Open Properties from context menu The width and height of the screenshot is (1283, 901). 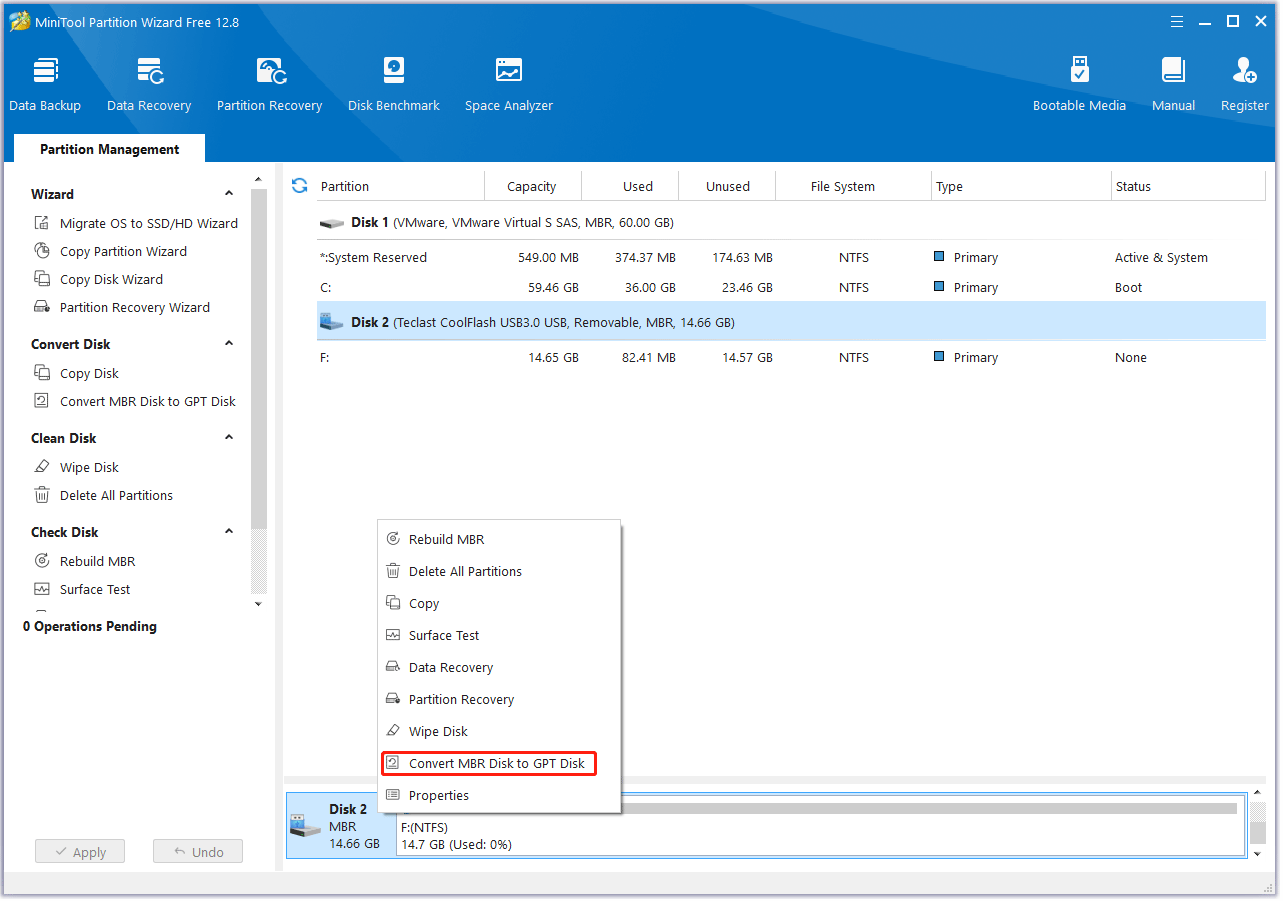pos(499,795)
